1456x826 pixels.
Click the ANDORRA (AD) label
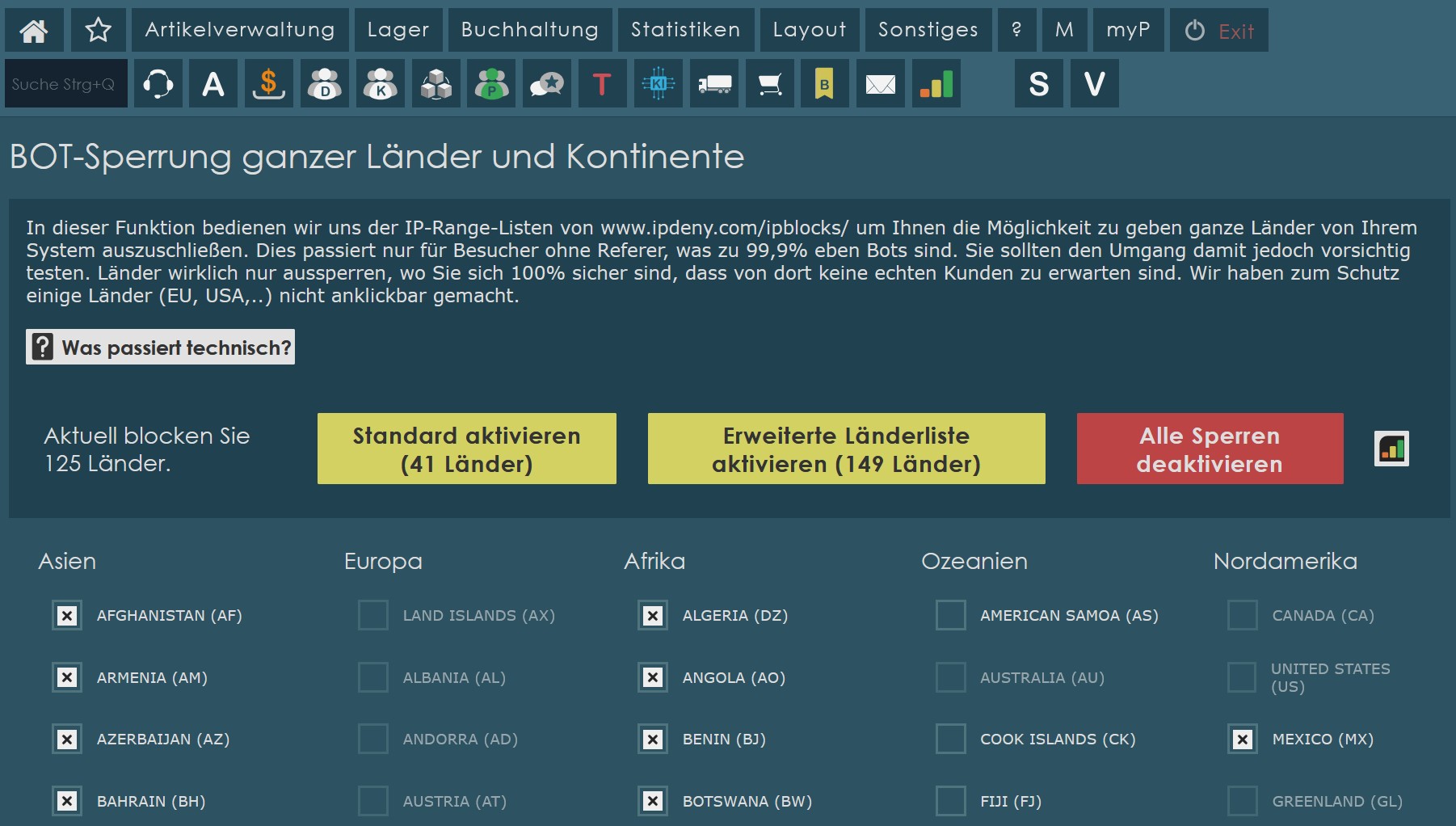pyautogui.click(x=461, y=739)
